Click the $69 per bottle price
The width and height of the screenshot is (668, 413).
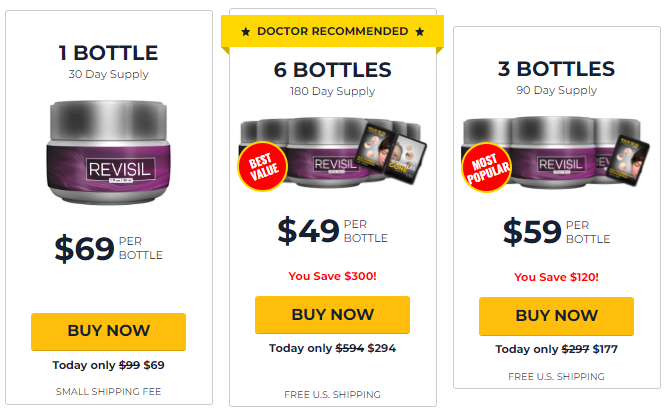[108, 248]
